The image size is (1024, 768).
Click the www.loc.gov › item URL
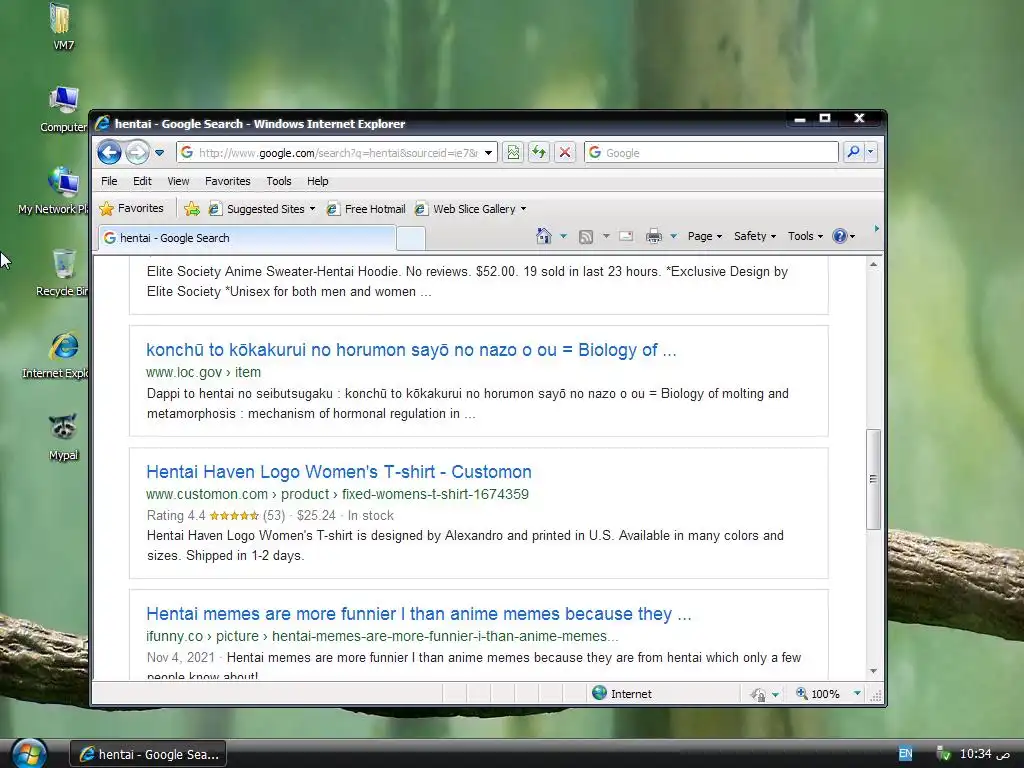point(203,372)
